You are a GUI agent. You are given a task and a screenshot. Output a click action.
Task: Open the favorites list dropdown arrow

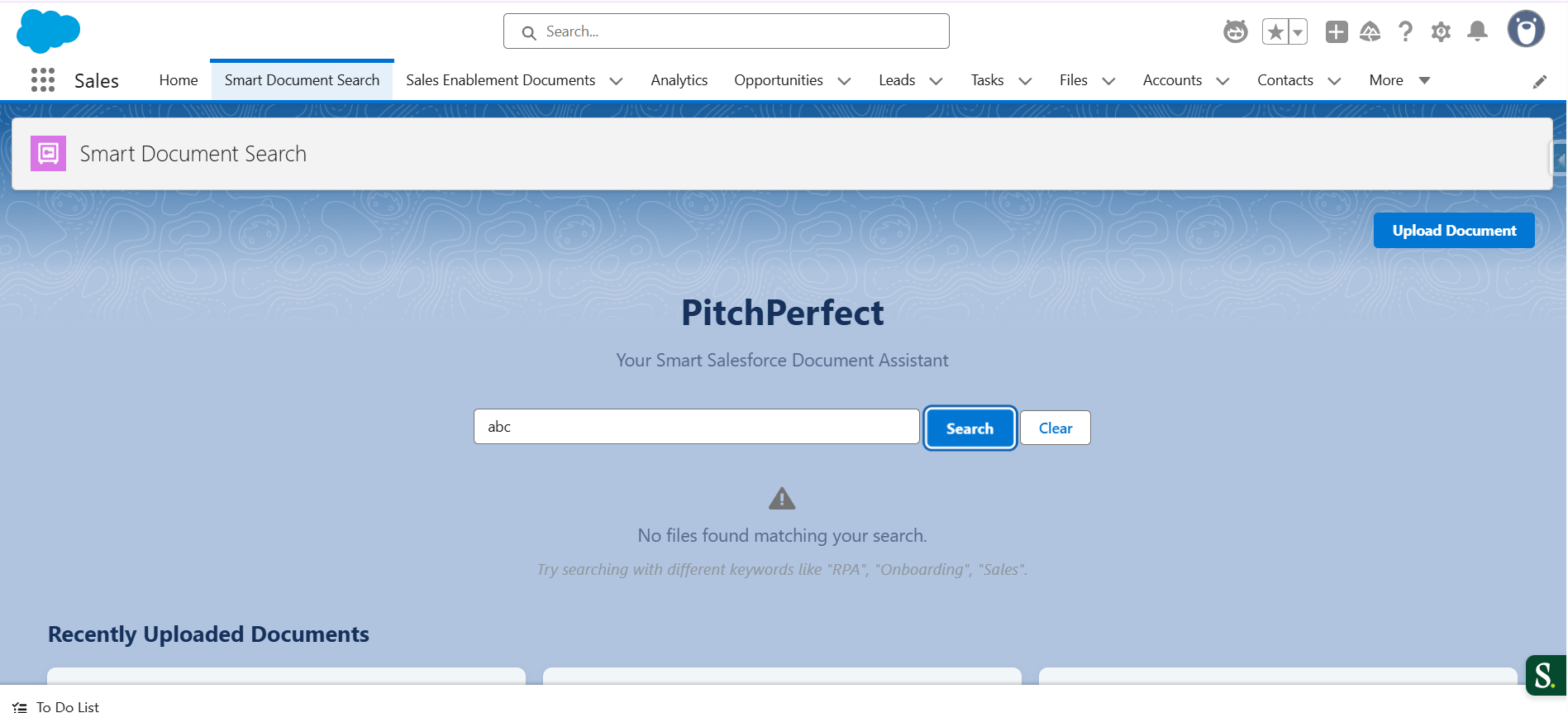[1298, 31]
